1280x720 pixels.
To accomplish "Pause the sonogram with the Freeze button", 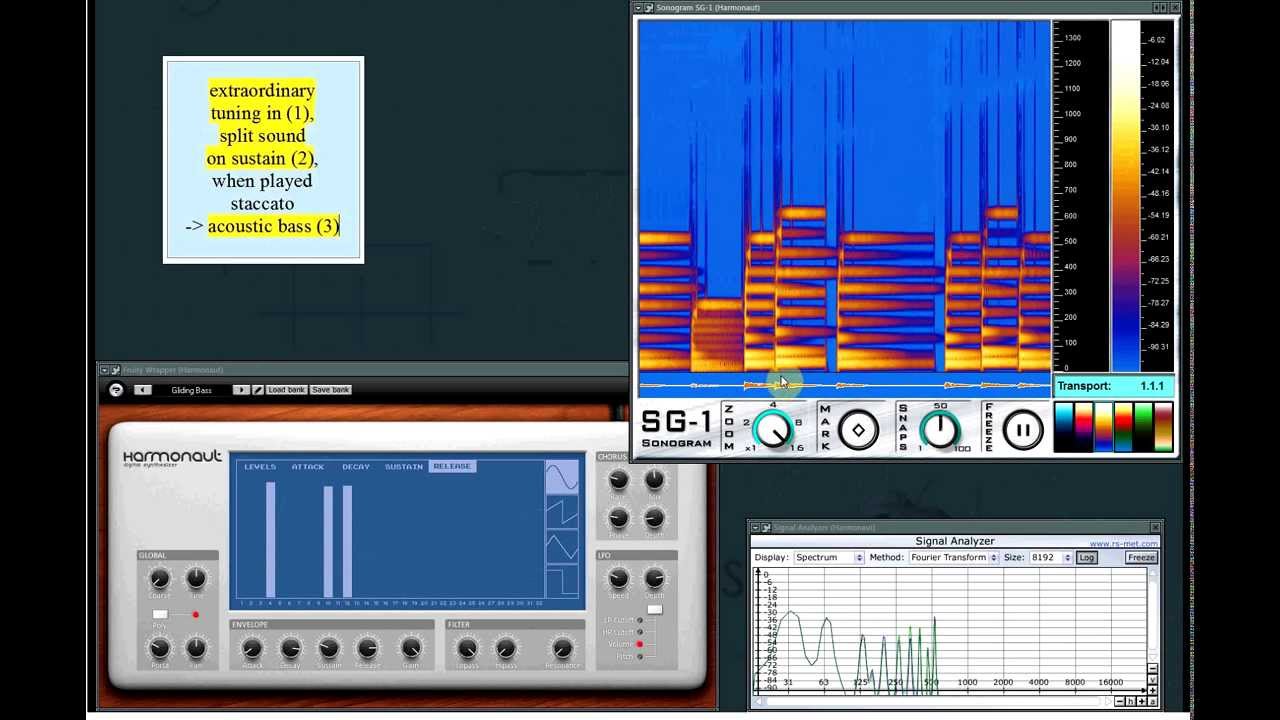I will 1022,430.
